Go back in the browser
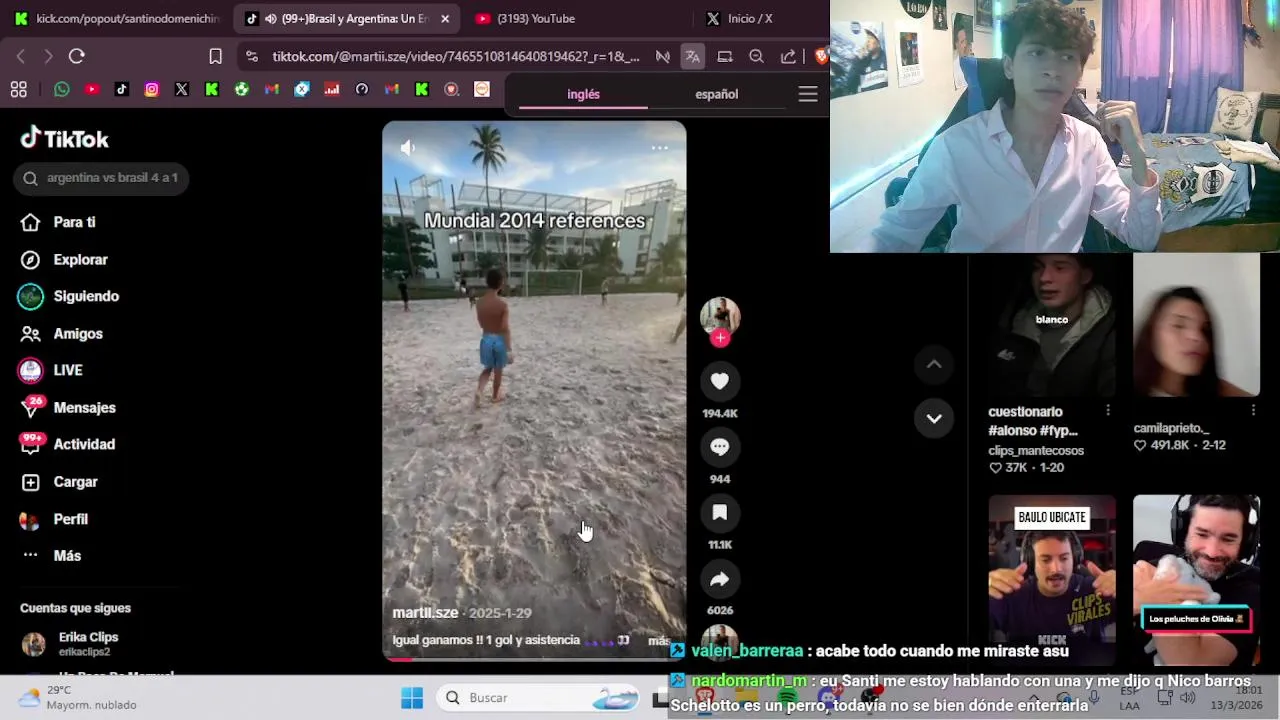Screen dimensions: 1280x720 (21, 56)
